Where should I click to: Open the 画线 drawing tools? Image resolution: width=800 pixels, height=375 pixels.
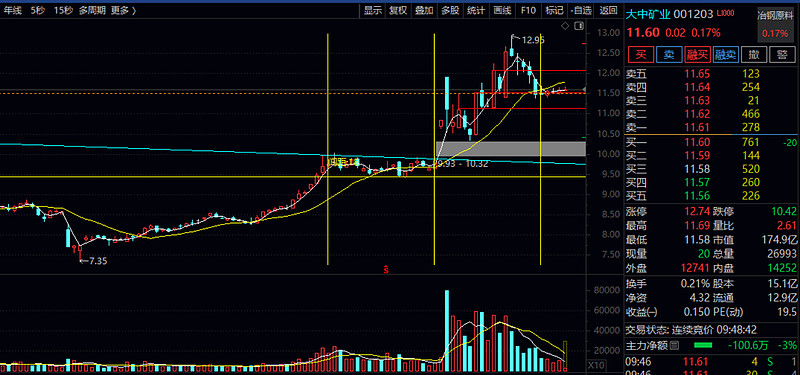[503, 10]
